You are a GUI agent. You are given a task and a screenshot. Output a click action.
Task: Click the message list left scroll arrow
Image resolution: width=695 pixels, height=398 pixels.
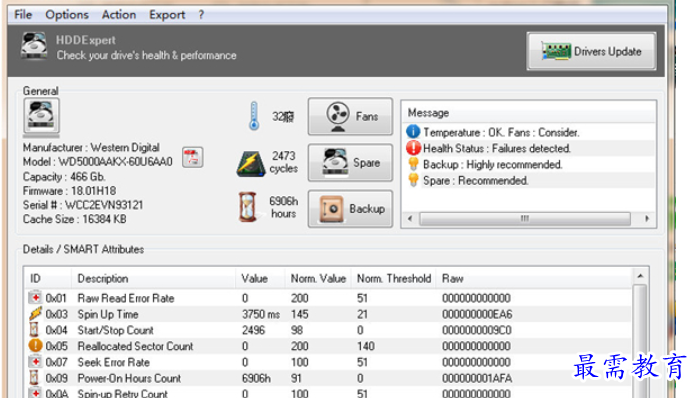(x=410, y=219)
